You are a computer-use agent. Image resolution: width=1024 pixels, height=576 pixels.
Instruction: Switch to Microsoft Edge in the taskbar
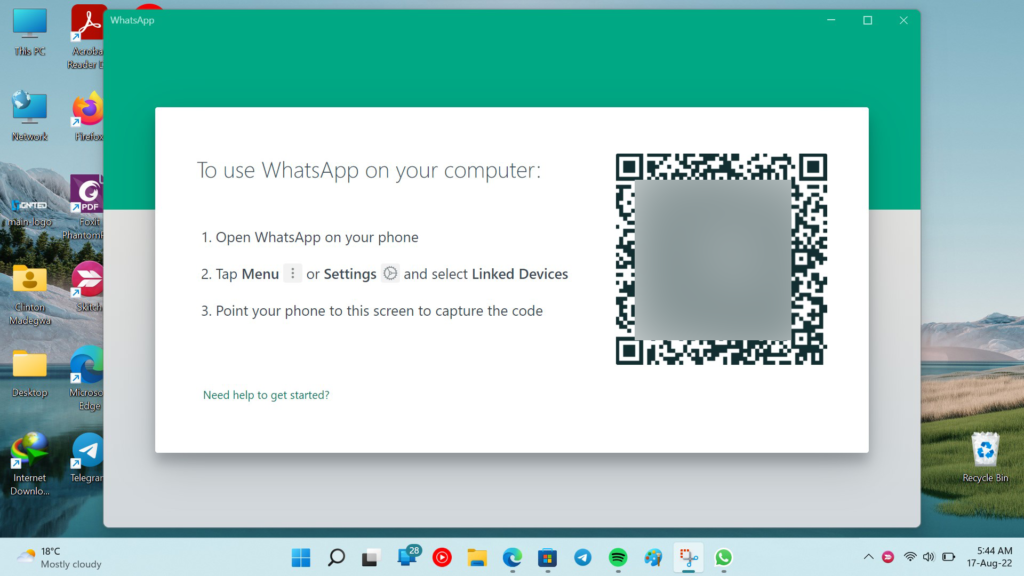(513, 558)
